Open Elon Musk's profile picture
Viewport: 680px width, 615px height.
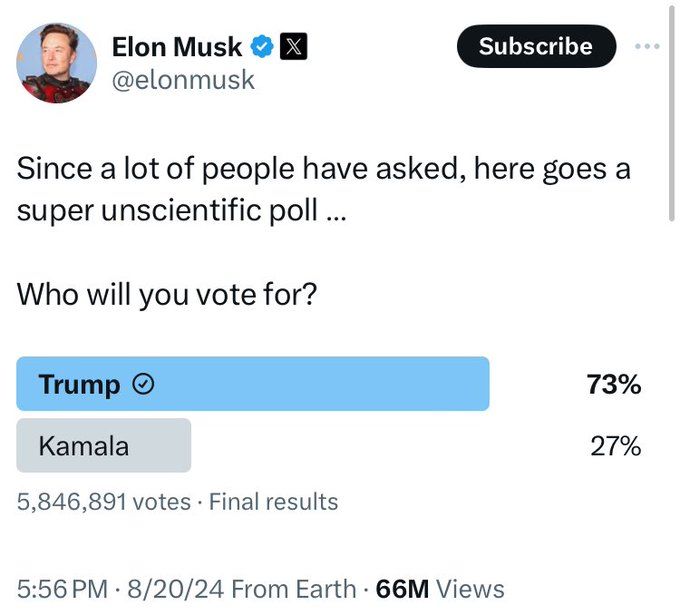pos(57,63)
